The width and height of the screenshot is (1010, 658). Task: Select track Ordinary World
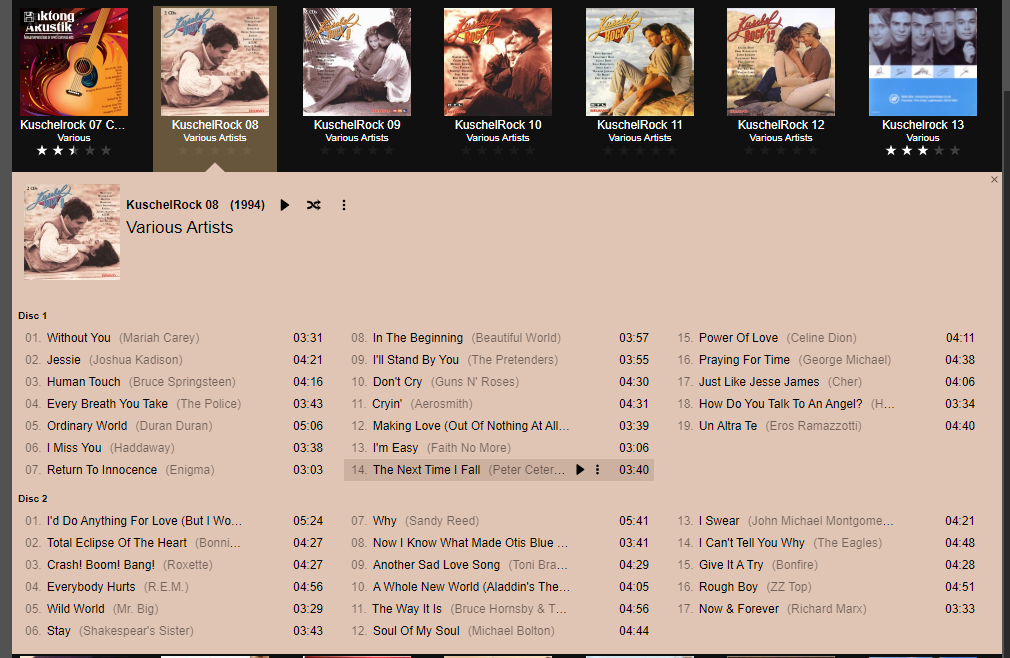coord(173,426)
